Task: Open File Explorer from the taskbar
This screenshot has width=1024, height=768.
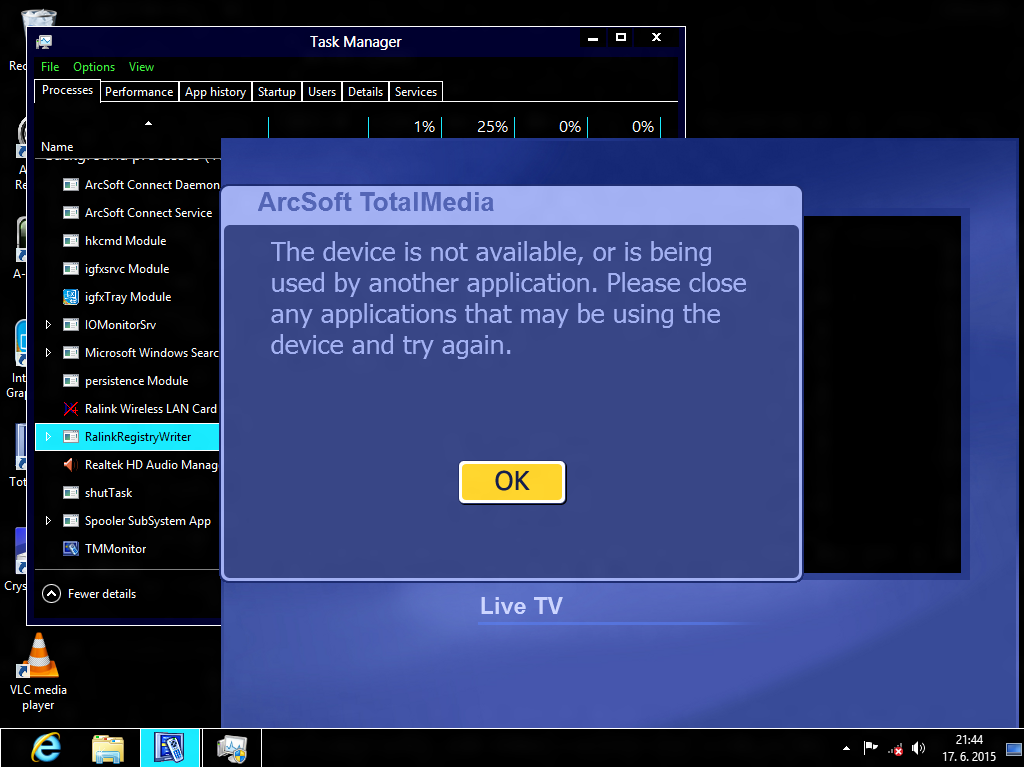Action: click(108, 748)
